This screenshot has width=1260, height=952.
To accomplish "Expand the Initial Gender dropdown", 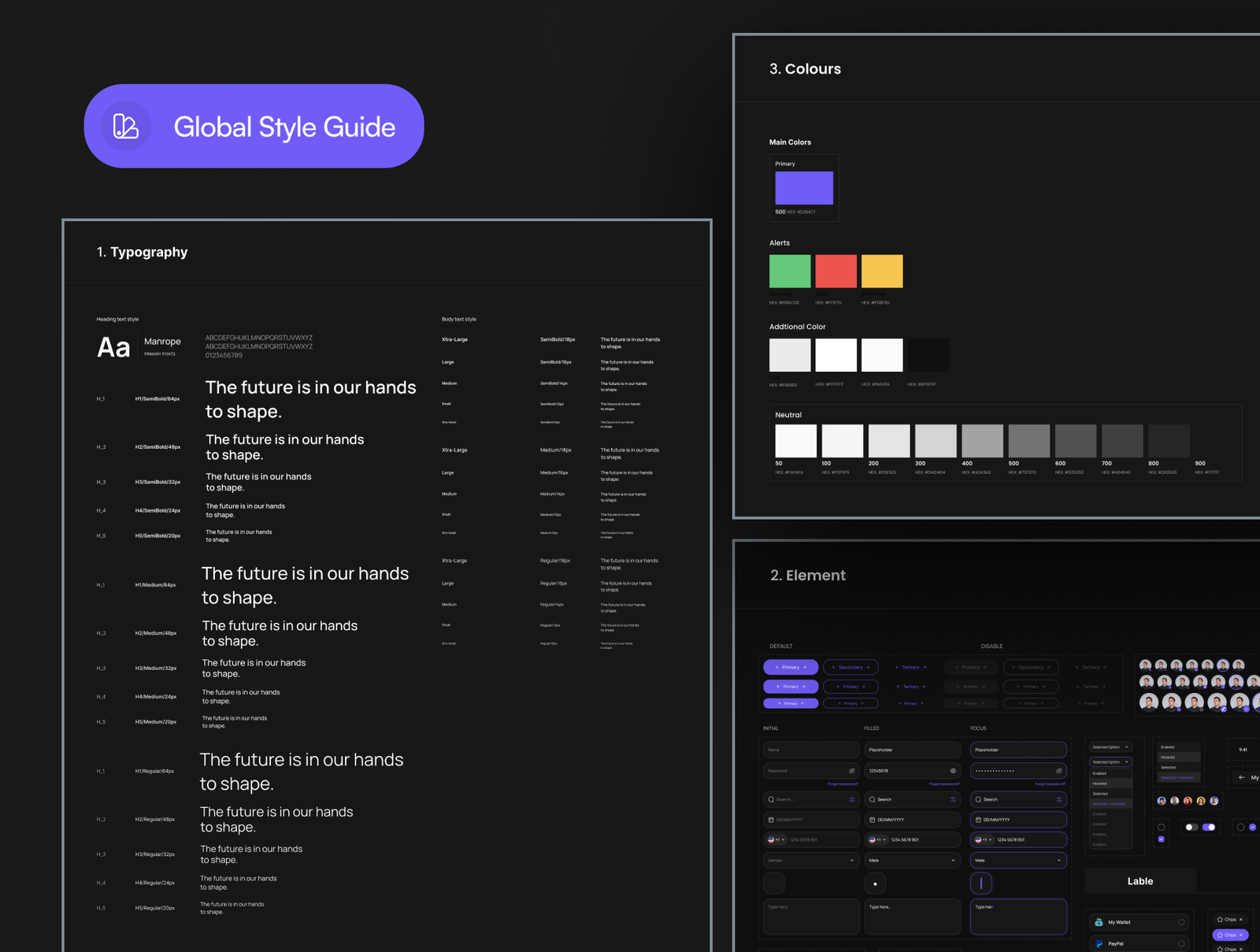I will [x=811, y=861].
